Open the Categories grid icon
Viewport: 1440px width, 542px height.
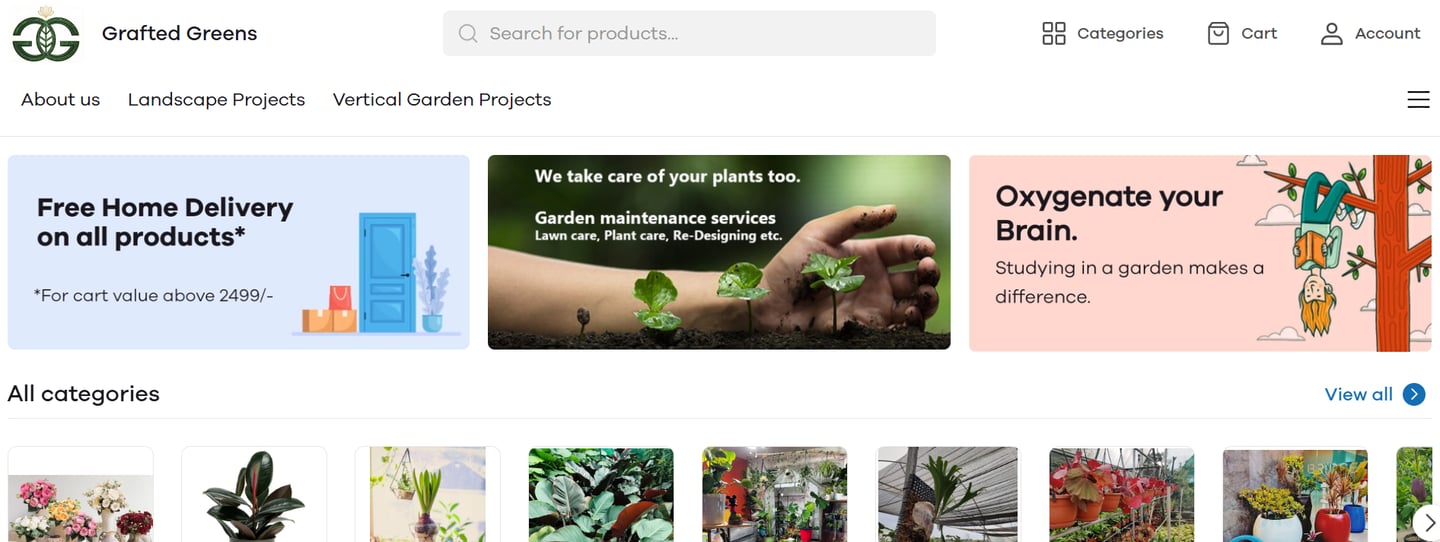coord(1053,34)
